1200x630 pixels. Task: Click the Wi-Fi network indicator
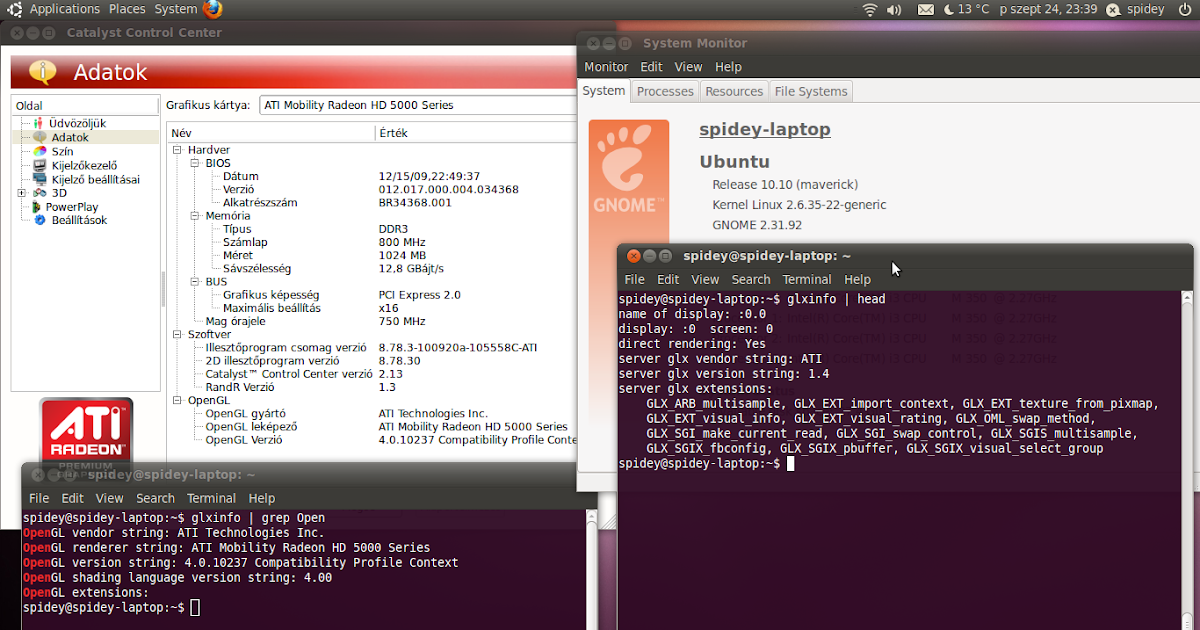pos(869,9)
